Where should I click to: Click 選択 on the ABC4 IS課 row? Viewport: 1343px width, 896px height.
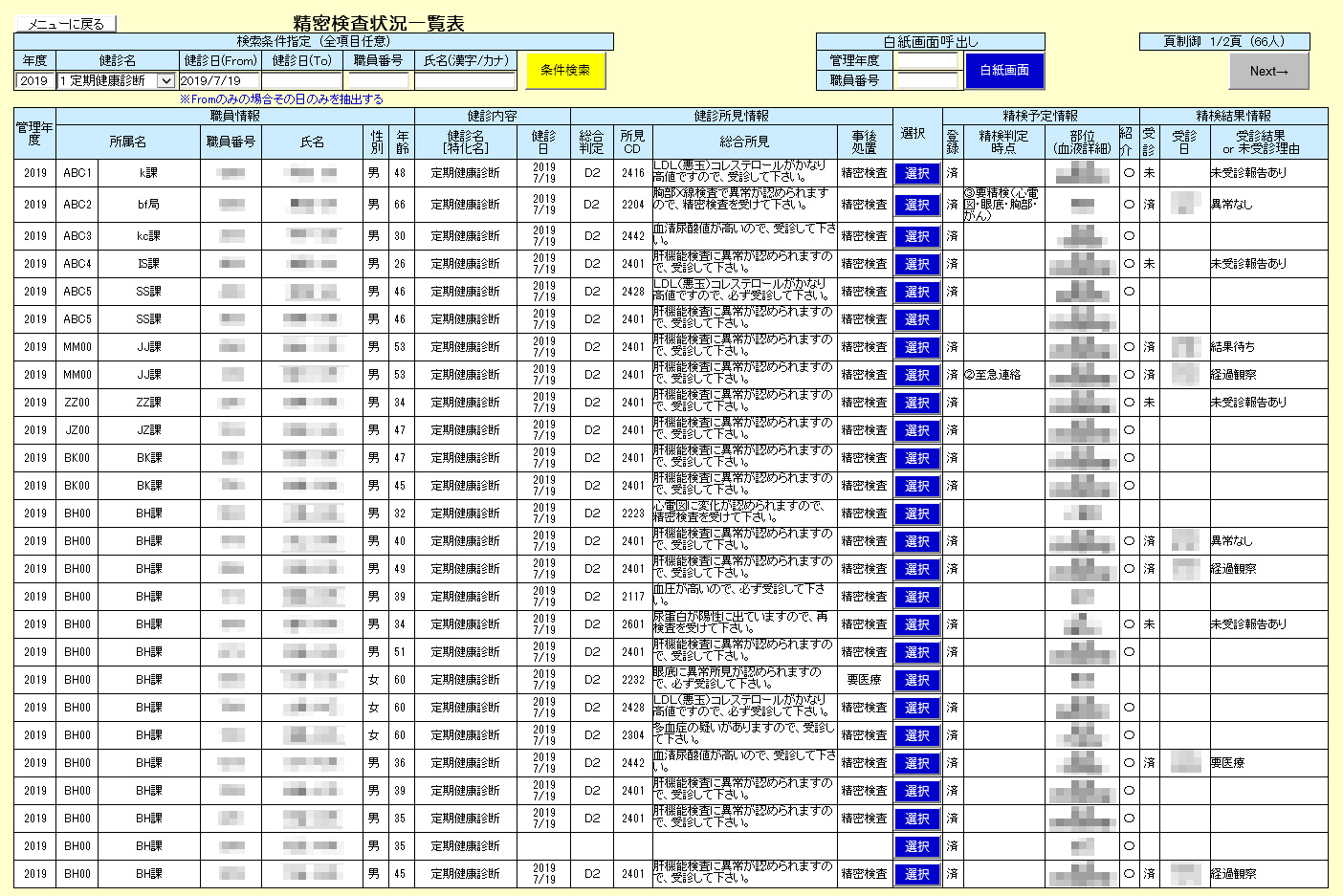pos(917,264)
